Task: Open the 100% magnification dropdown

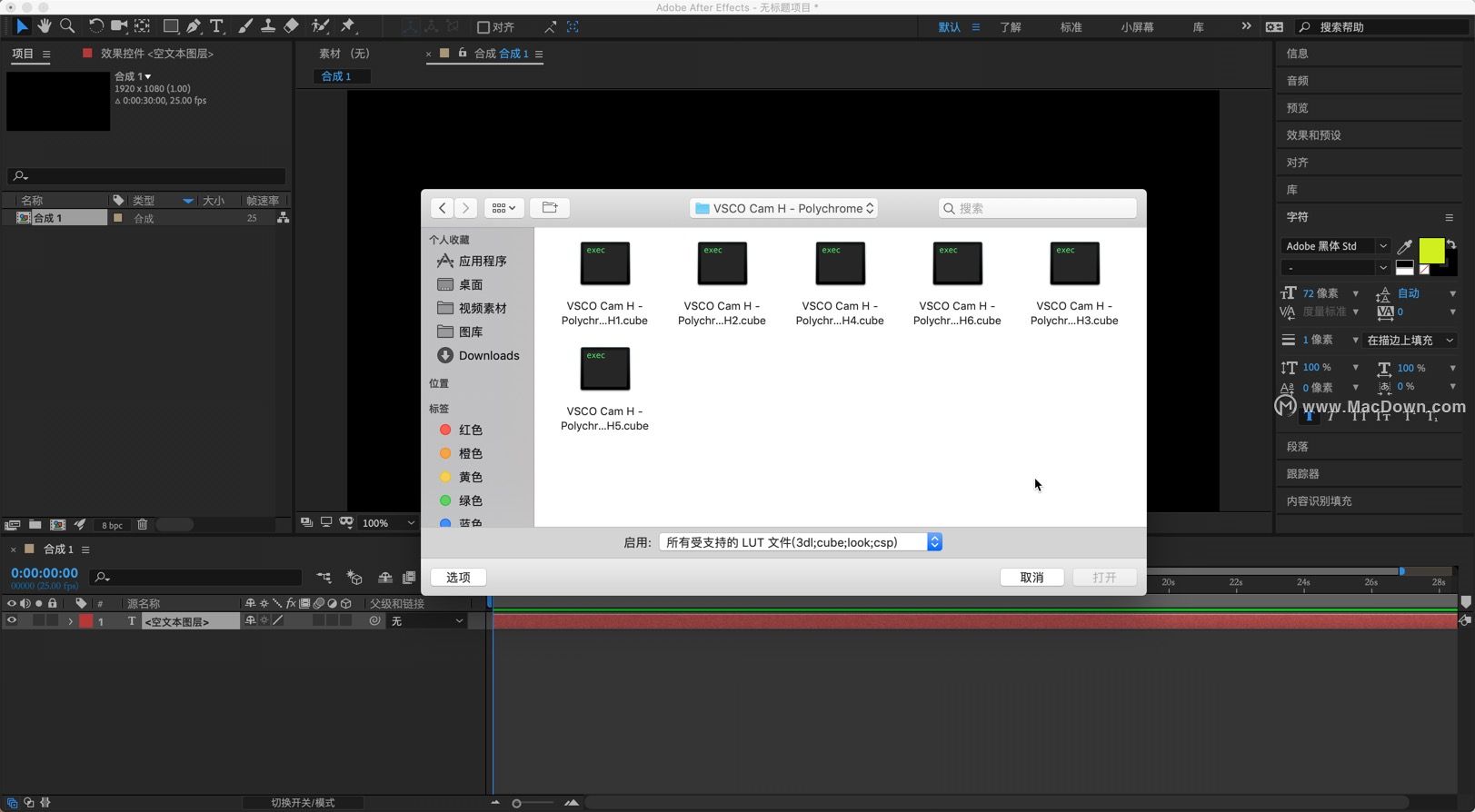Action: [389, 522]
